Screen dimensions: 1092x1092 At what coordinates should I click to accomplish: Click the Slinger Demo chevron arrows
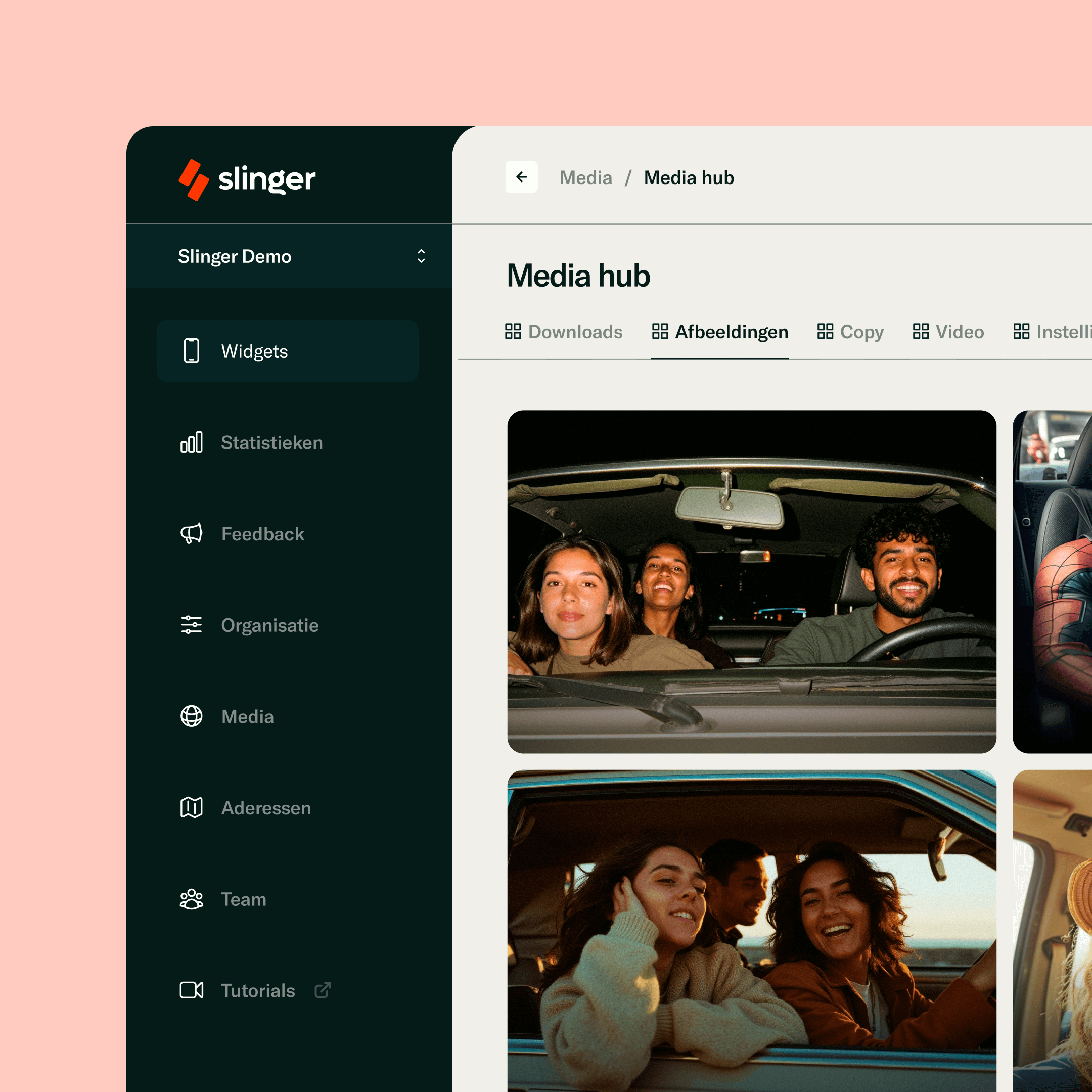(421, 257)
